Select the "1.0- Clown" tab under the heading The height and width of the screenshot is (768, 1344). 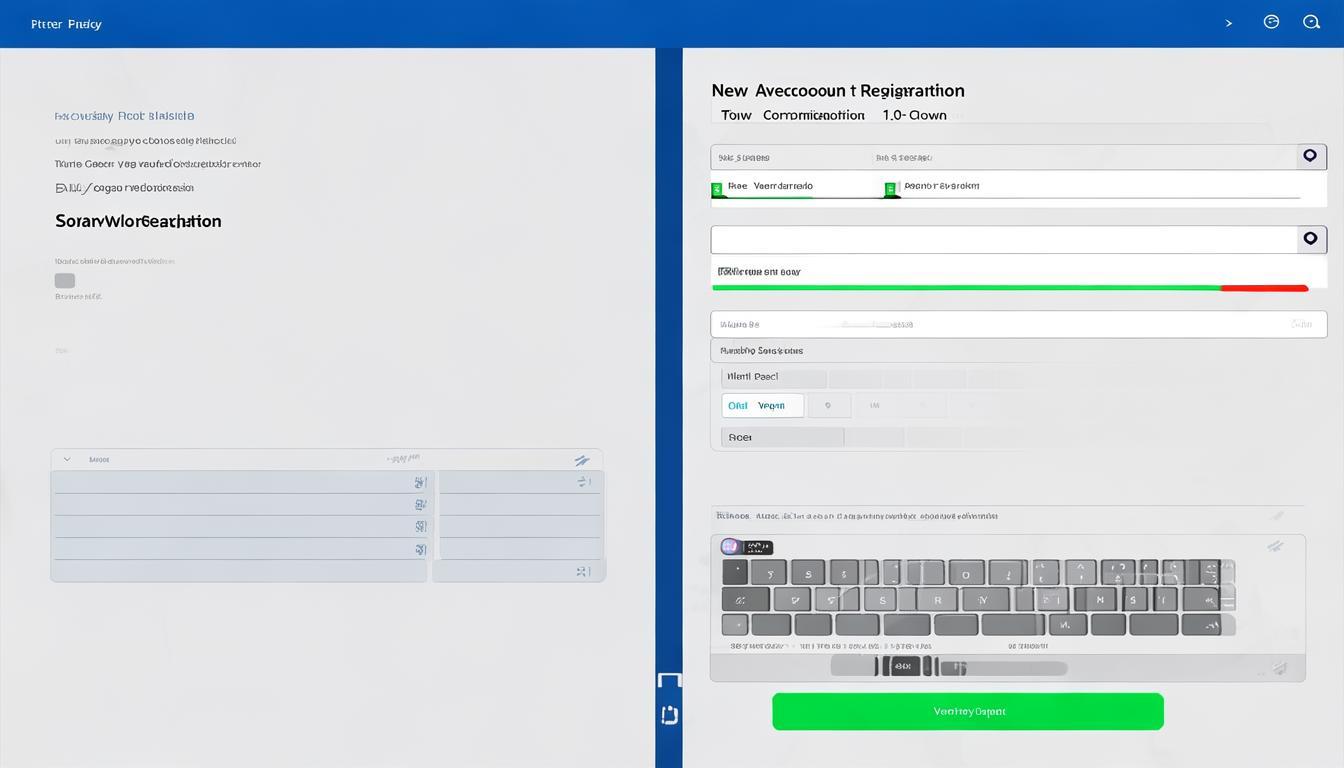pyautogui.click(x=914, y=116)
